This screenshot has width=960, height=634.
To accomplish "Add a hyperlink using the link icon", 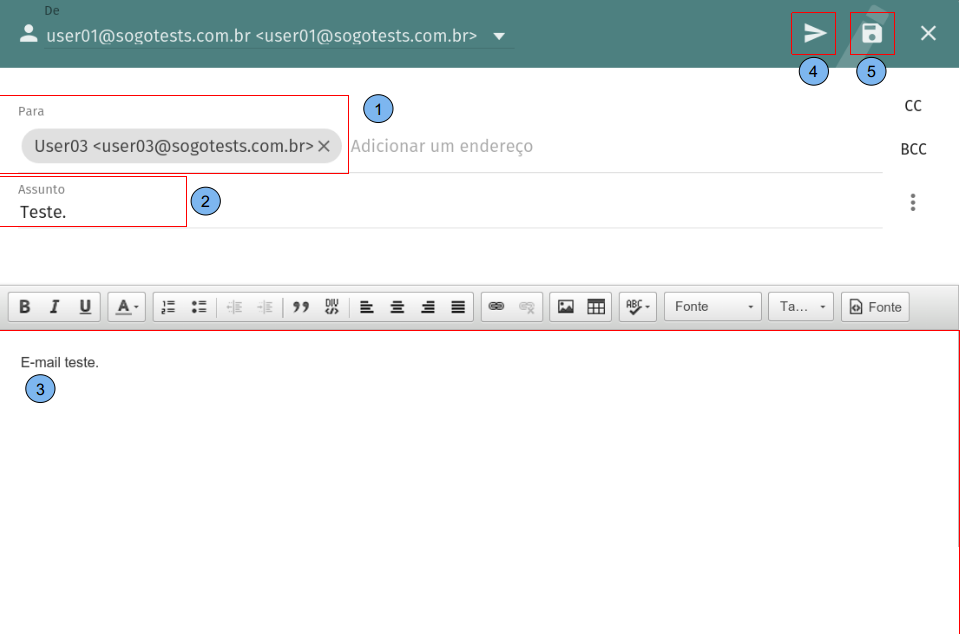I will click(x=496, y=307).
